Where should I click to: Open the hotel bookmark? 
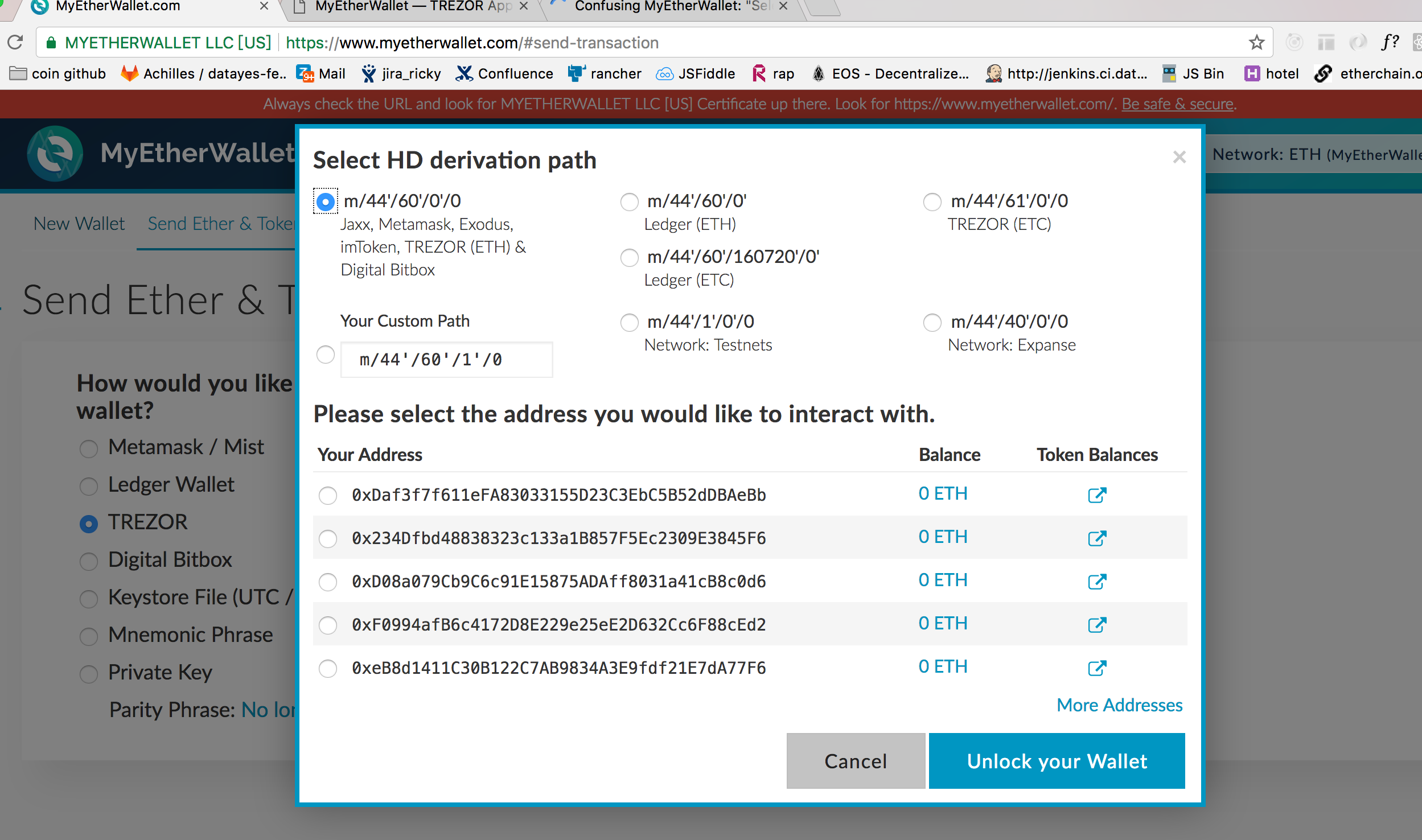(x=1272, y=73)
